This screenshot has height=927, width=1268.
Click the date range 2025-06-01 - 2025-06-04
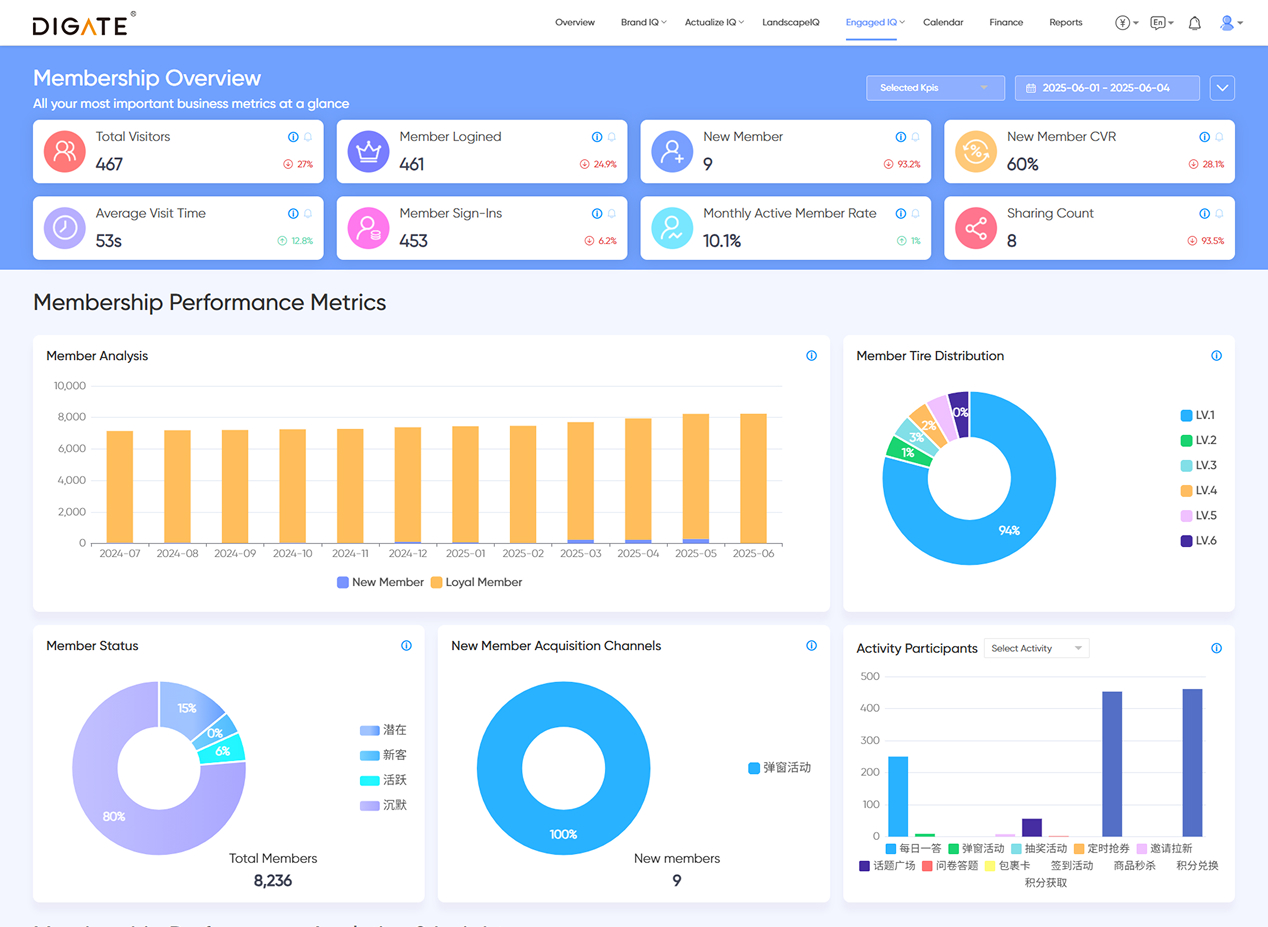(x=1107, y=88)
